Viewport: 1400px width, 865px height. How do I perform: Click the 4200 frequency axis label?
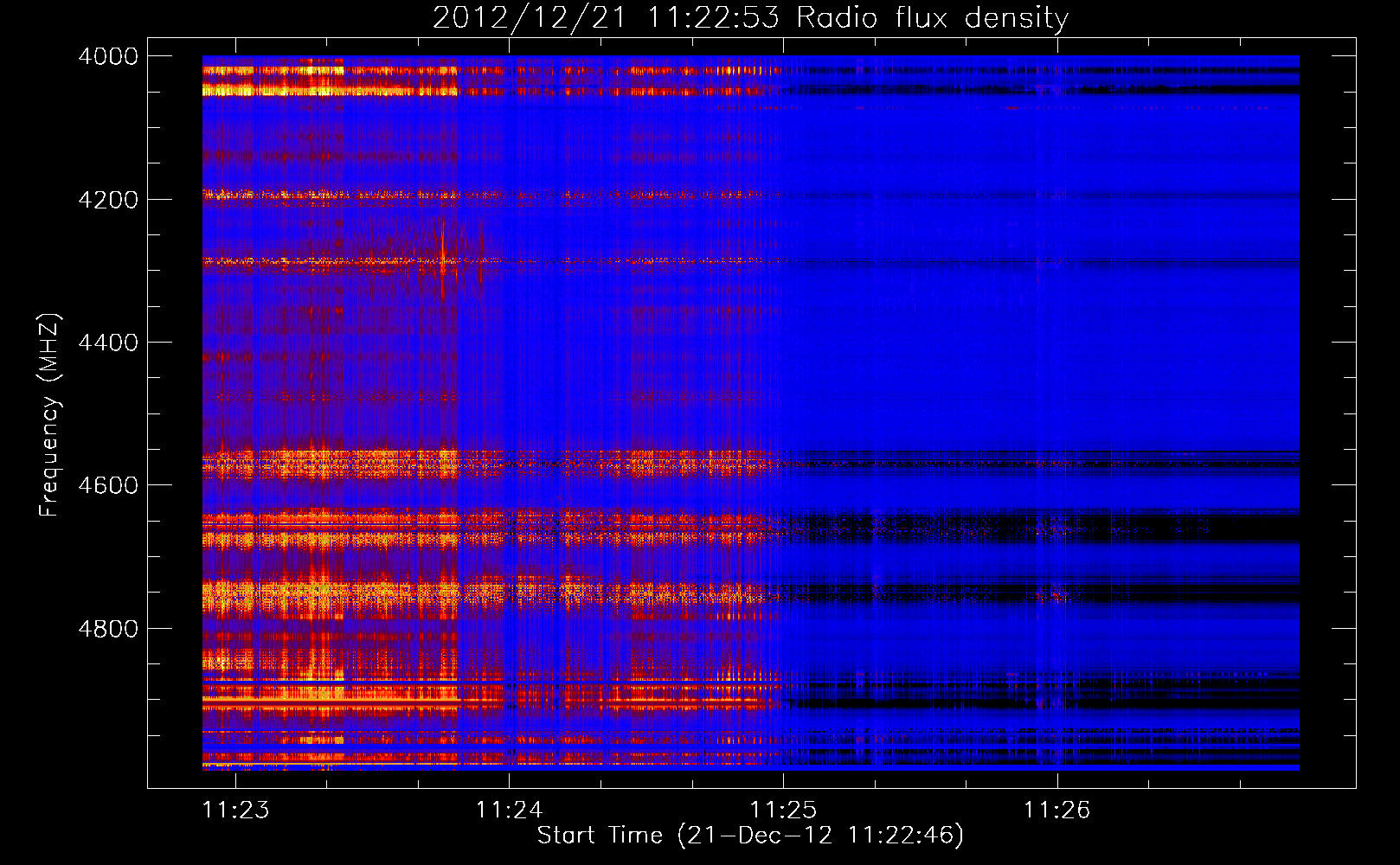108,199
